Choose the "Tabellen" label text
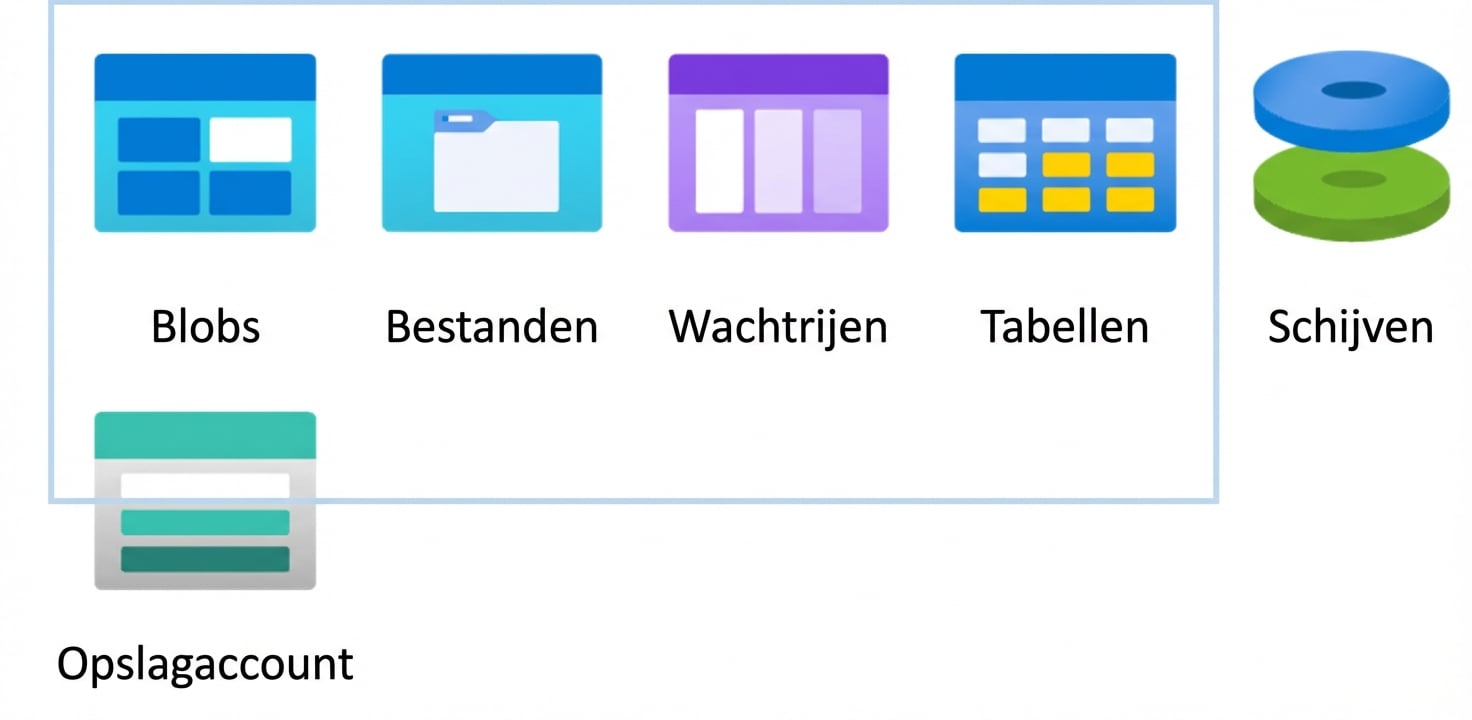The width and height of the screenshot is (1472, 720). 1065,327
